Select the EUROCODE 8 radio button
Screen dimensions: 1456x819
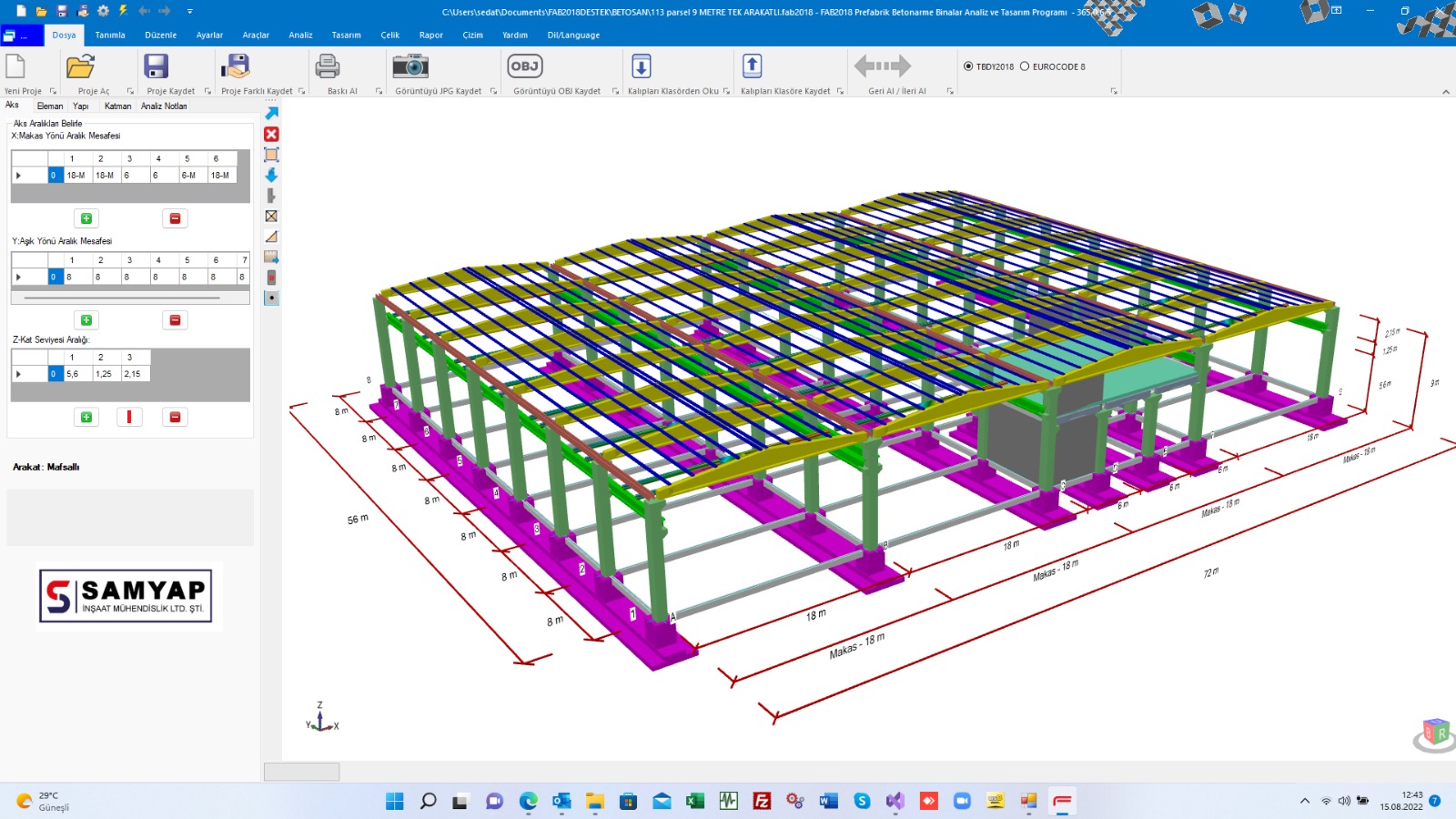click(1025, 66)
